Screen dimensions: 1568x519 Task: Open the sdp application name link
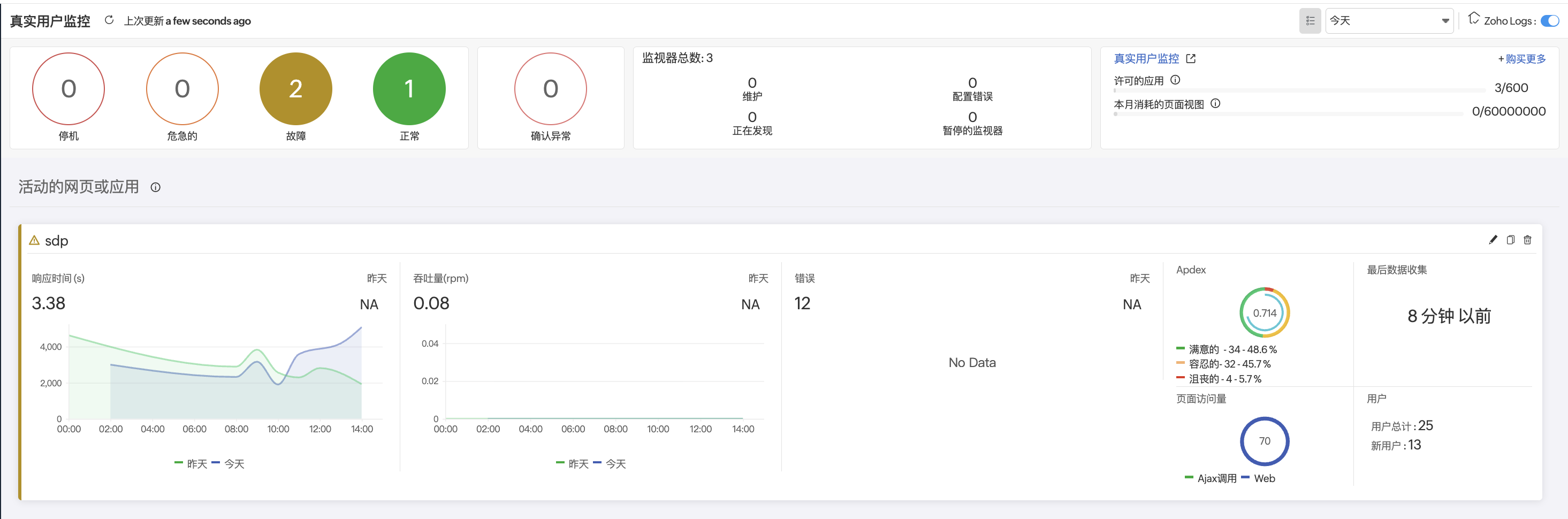pyautogui.click(x=56, y=241)
